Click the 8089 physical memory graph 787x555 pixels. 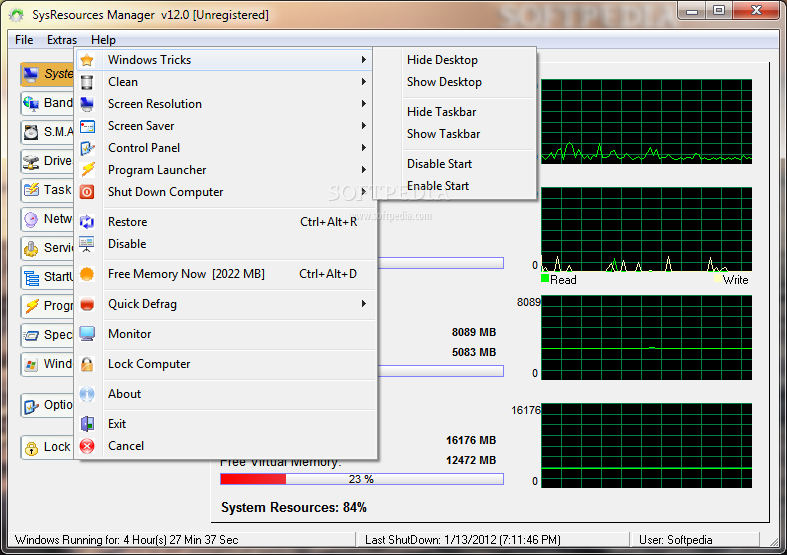click(646, 338)
